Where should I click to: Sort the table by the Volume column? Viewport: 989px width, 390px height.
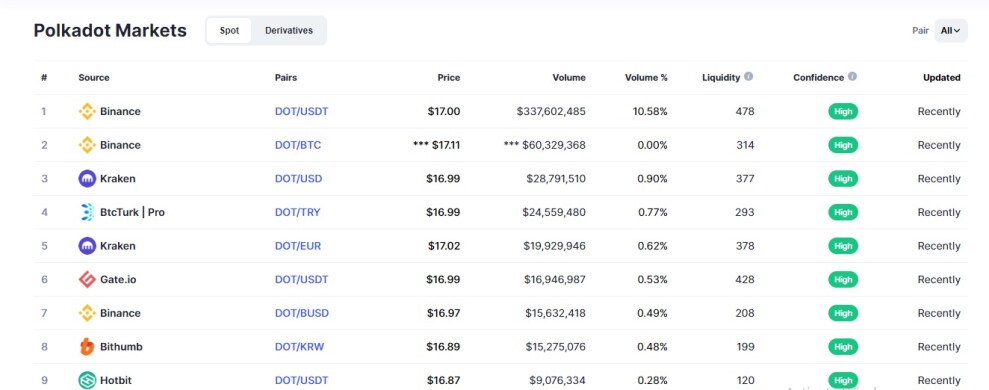(569, 78)
